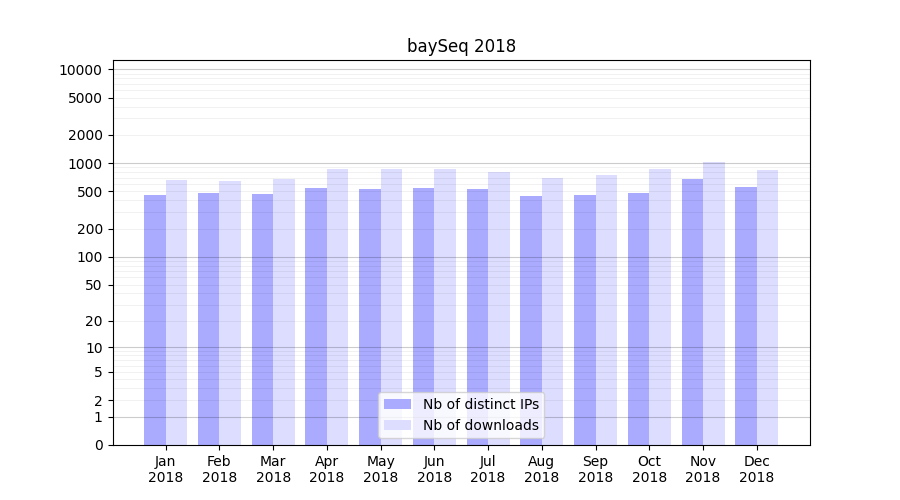Click the Oct 2018 x-axis label

(x=649, y=469)
